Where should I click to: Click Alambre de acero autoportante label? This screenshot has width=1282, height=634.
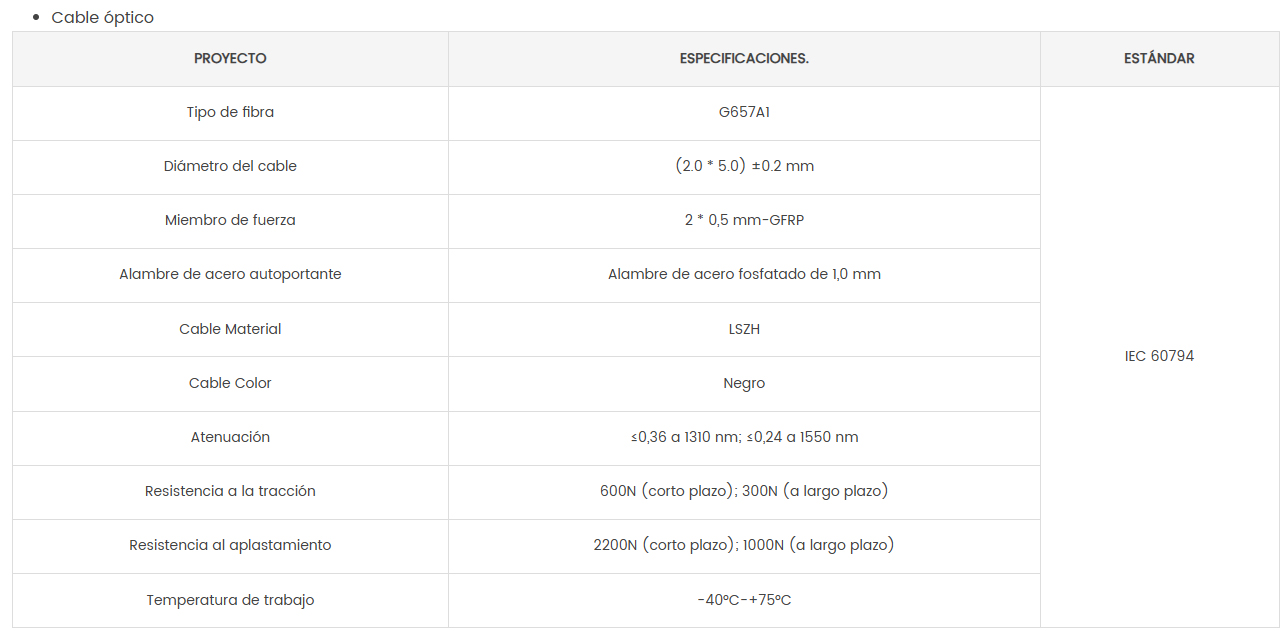[230, 274]
